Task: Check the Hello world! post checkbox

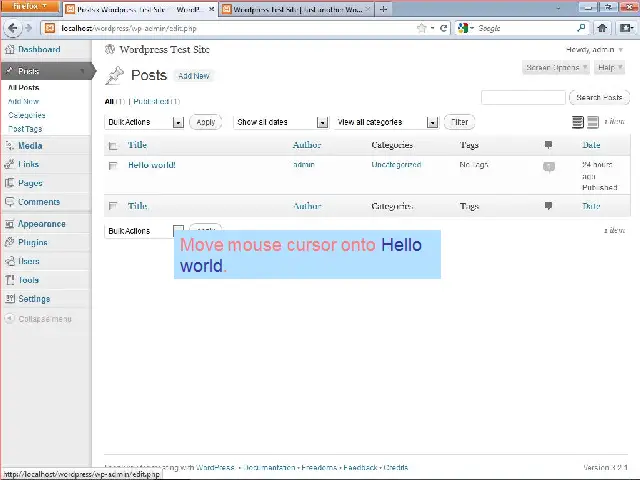Action: click(x=113, y=166)
